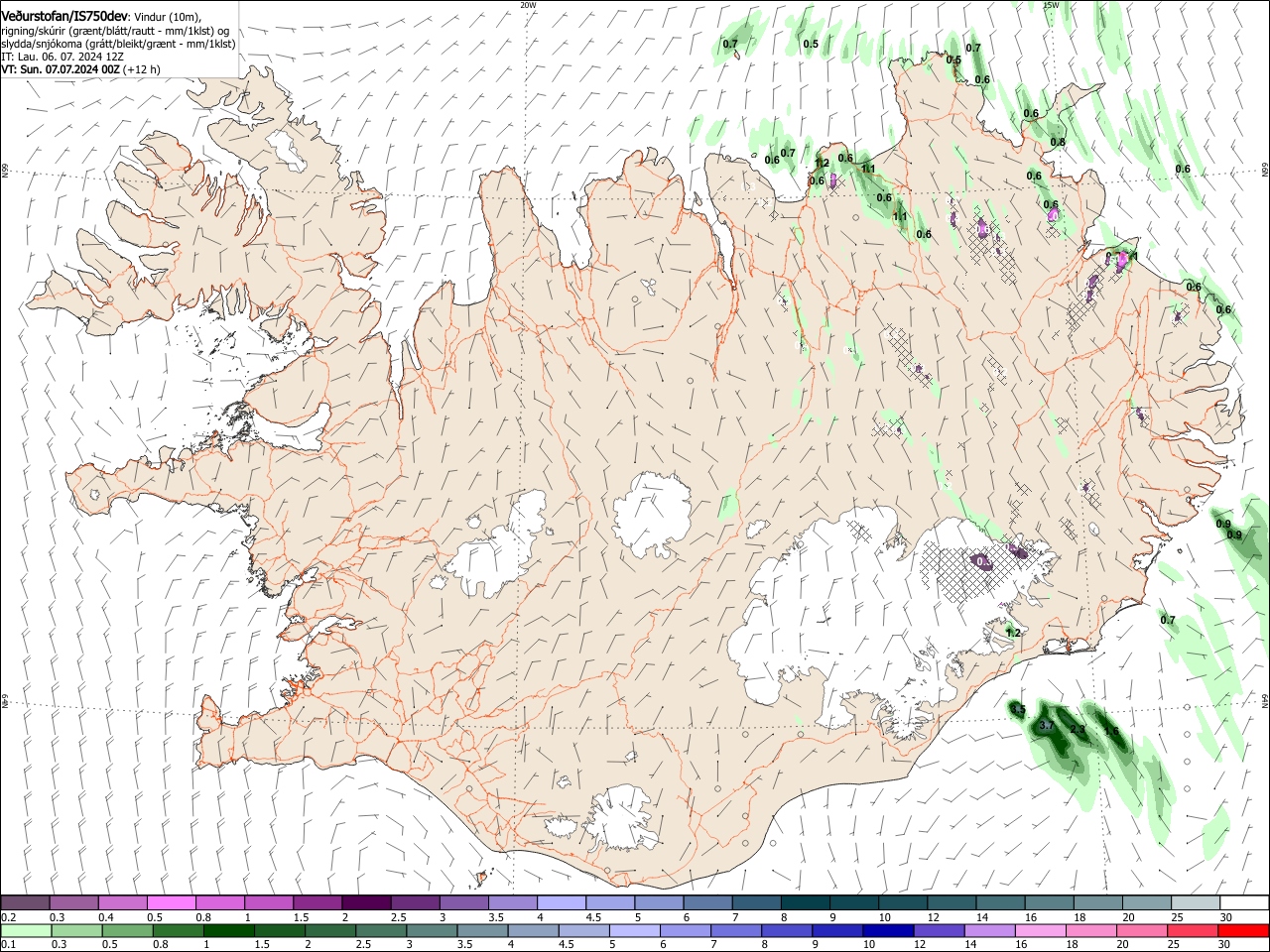The width and height of the screenshot is (1270, 952).
Task: Select the 'IT: Lau. 06. 07. 2024 12Z' line
Action: point(61,58)
